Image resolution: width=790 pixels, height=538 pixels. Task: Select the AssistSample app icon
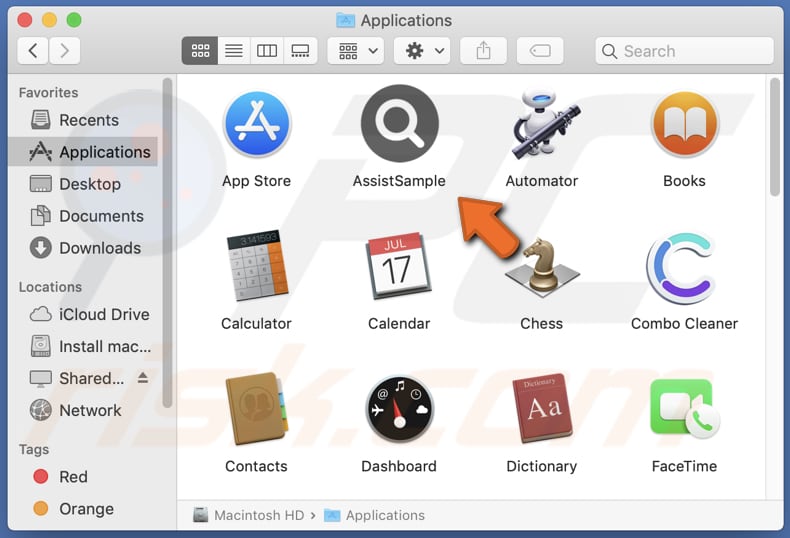coord(400,123)
